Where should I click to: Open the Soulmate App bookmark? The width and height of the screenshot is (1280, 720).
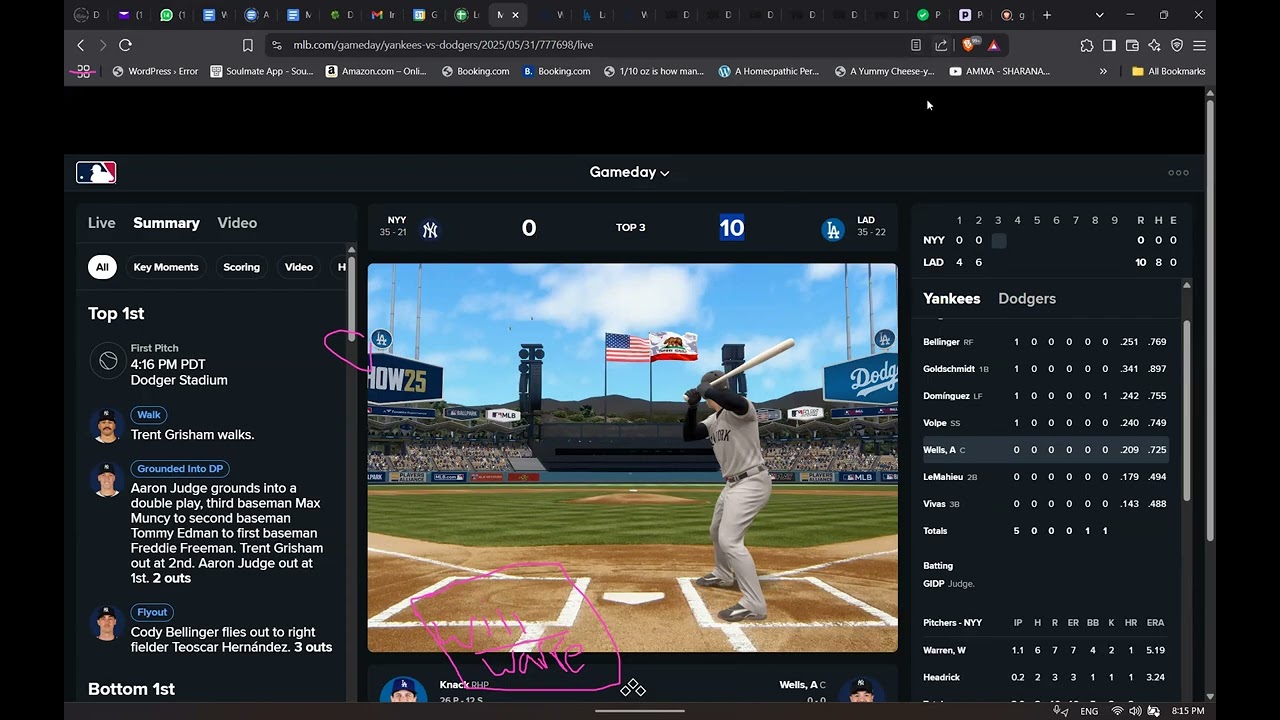point(262,71)
